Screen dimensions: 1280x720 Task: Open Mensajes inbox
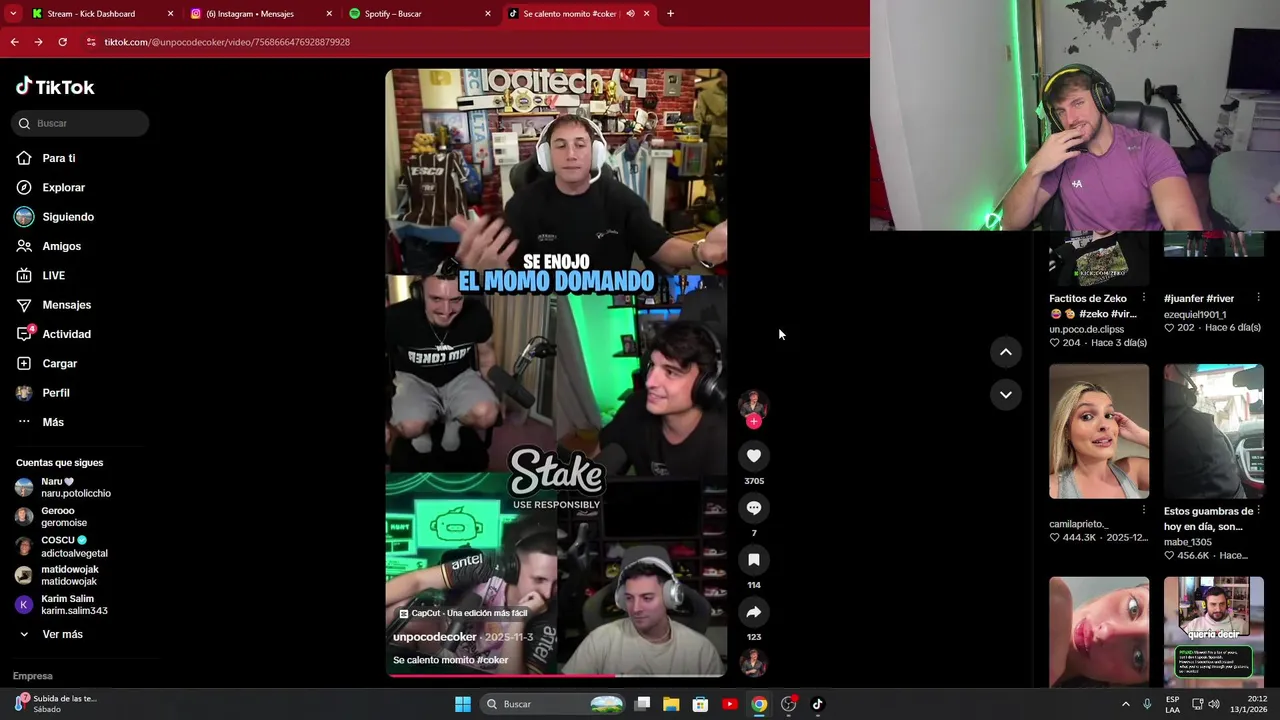click(x=66, y=305)
